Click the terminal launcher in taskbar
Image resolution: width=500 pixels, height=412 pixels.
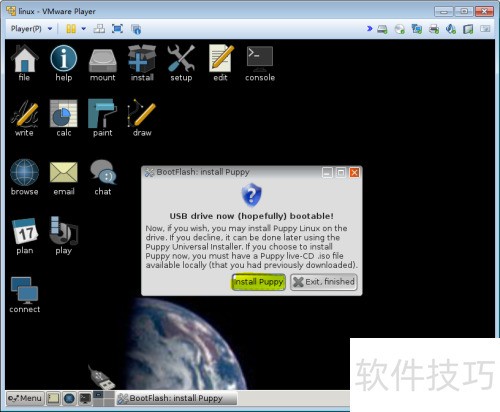point(85,398)
